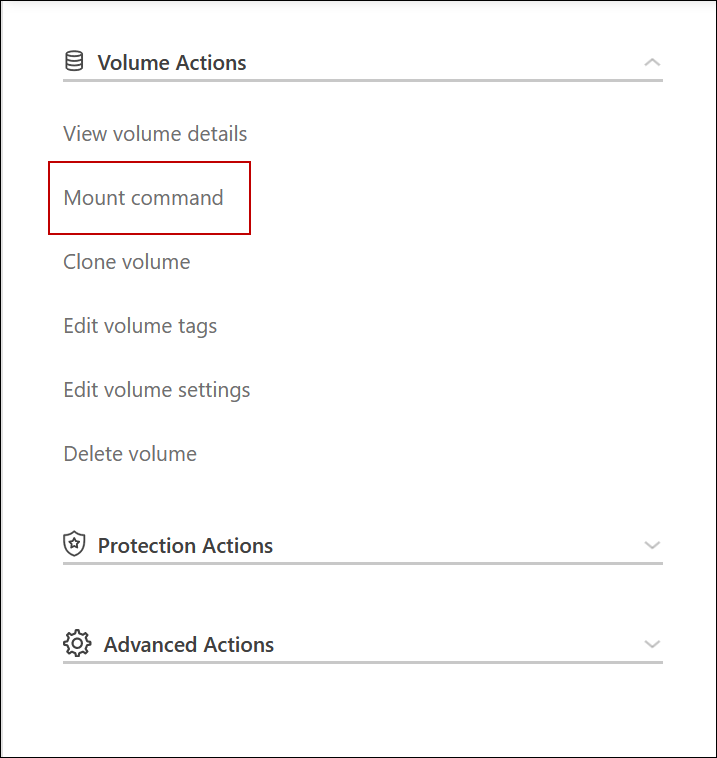Create a clone of the volume

tap(127, 262)
